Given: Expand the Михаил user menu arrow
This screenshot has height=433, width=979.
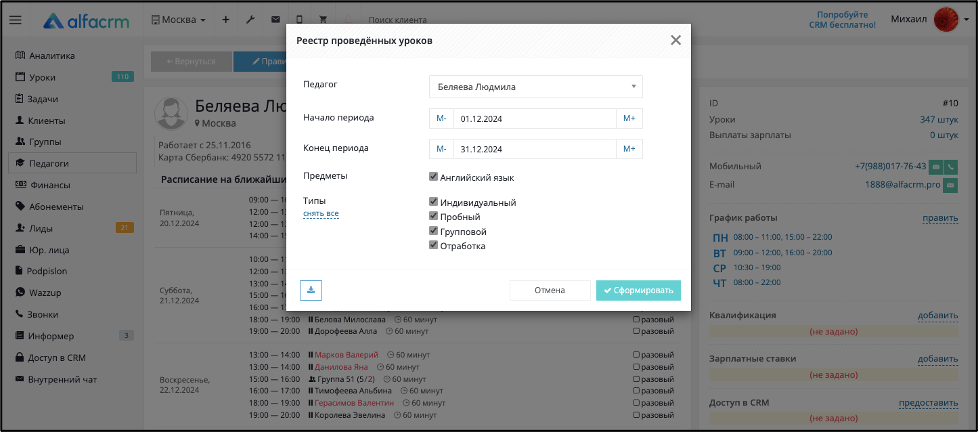Looking at the screenshot, I should pos(967,20).
